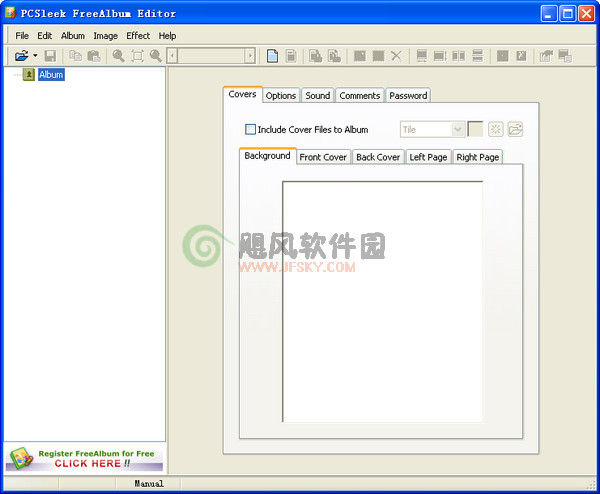This screenshot has height=494, width=600.
Task: Select the Front Cover tab
Action: (x=323, y=157)
